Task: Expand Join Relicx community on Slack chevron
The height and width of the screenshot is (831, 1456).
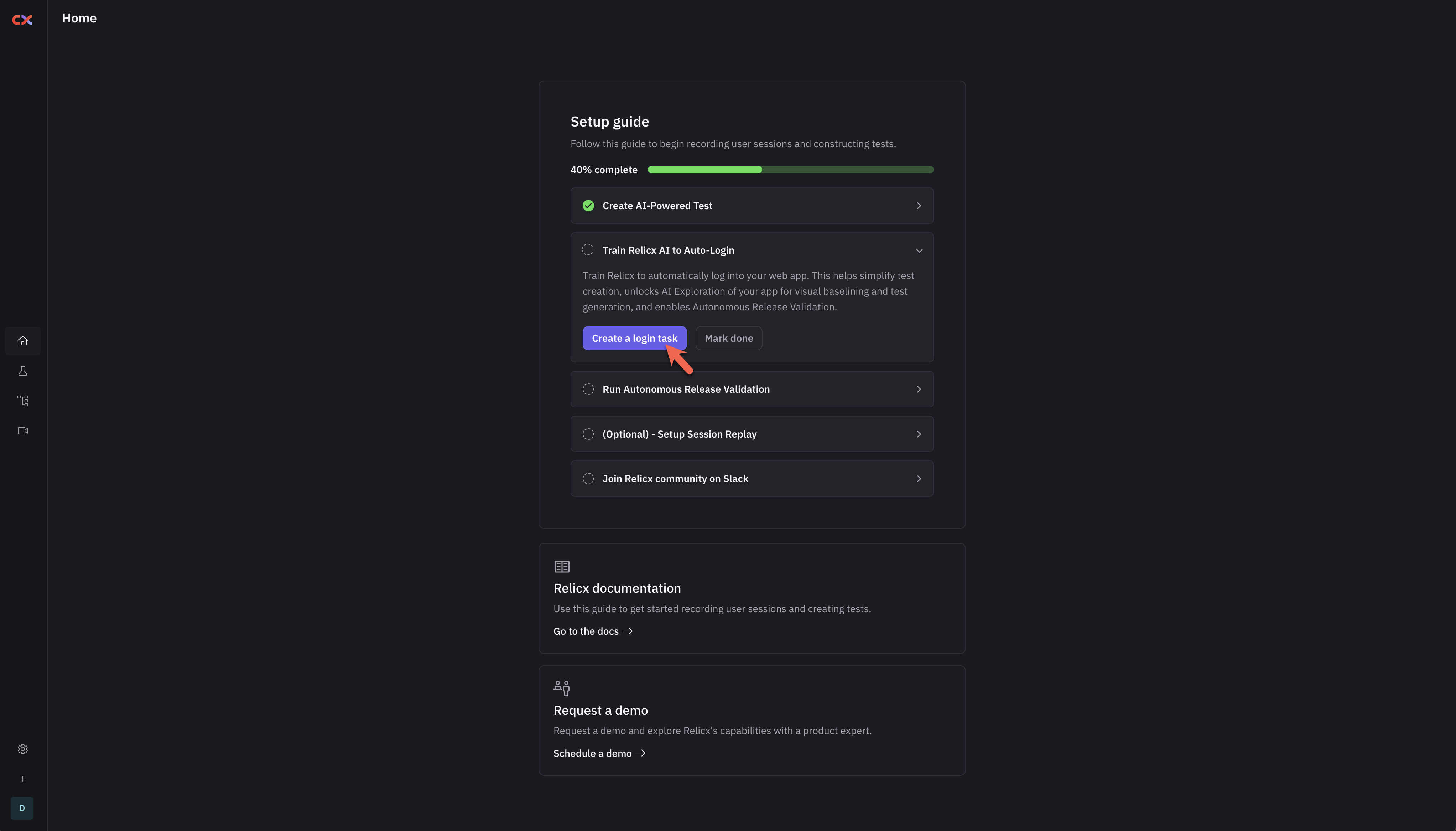Action: point(919,479)
